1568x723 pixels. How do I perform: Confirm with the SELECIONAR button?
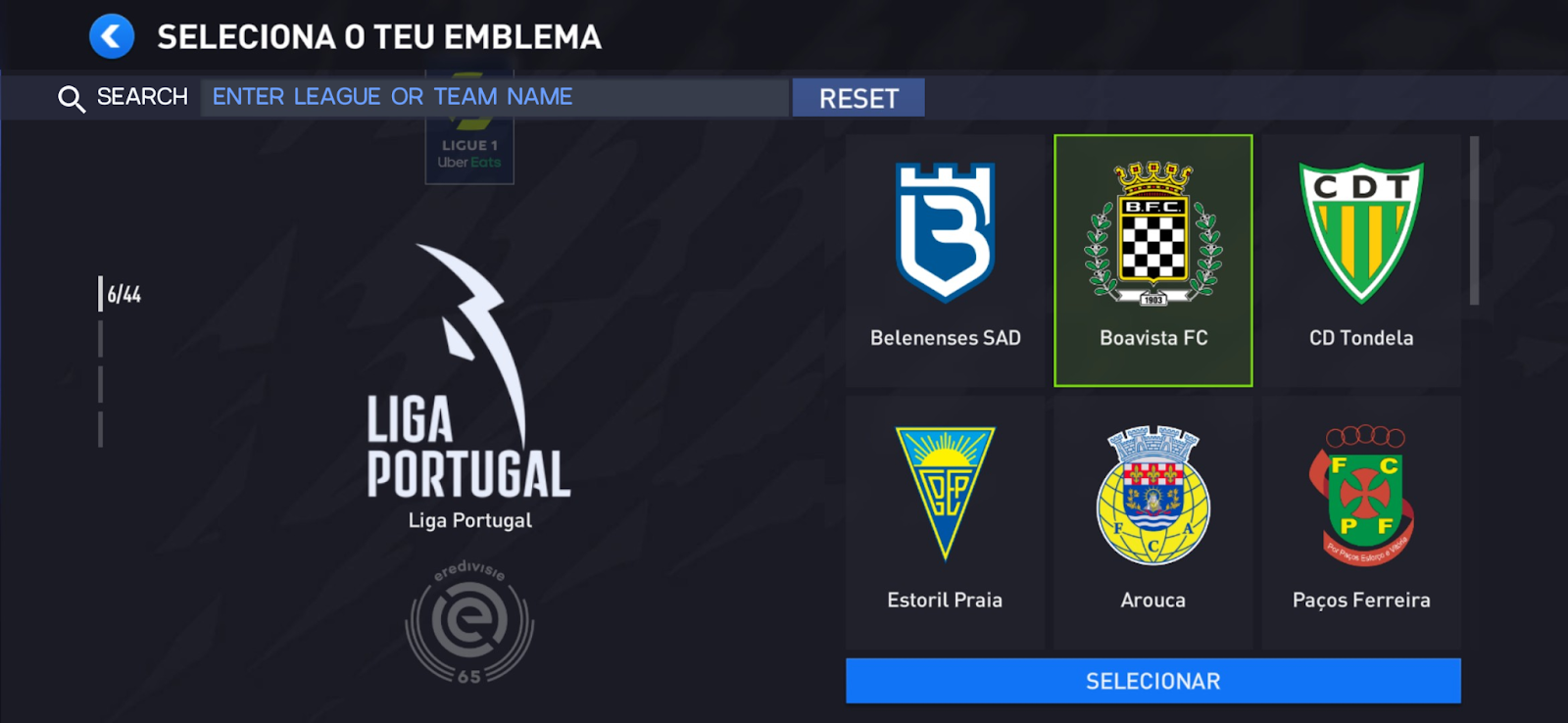[1152, 681]
